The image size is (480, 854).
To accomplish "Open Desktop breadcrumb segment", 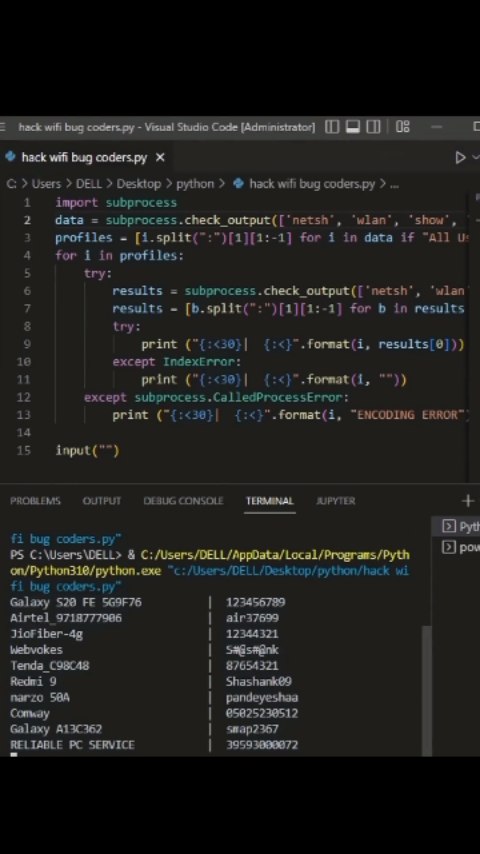I will click(x=138, y=184).
